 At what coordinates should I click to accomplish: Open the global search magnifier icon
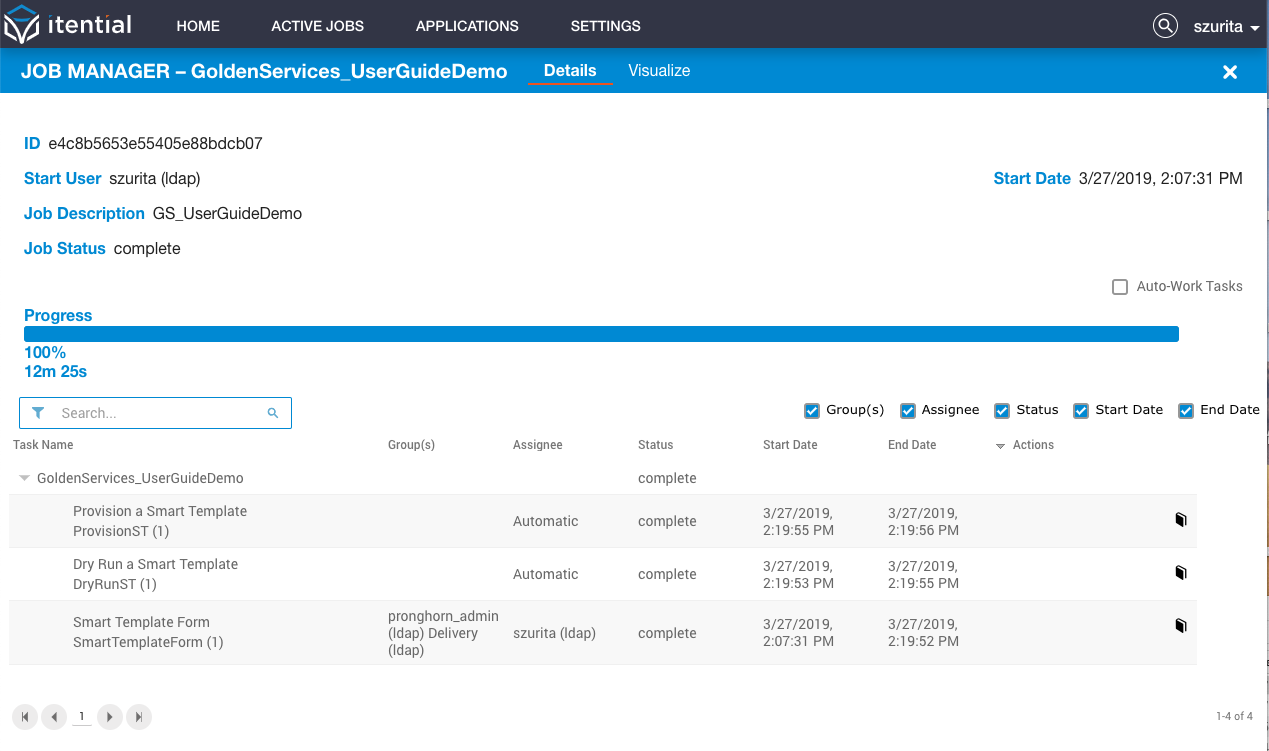click(1165, 26)
